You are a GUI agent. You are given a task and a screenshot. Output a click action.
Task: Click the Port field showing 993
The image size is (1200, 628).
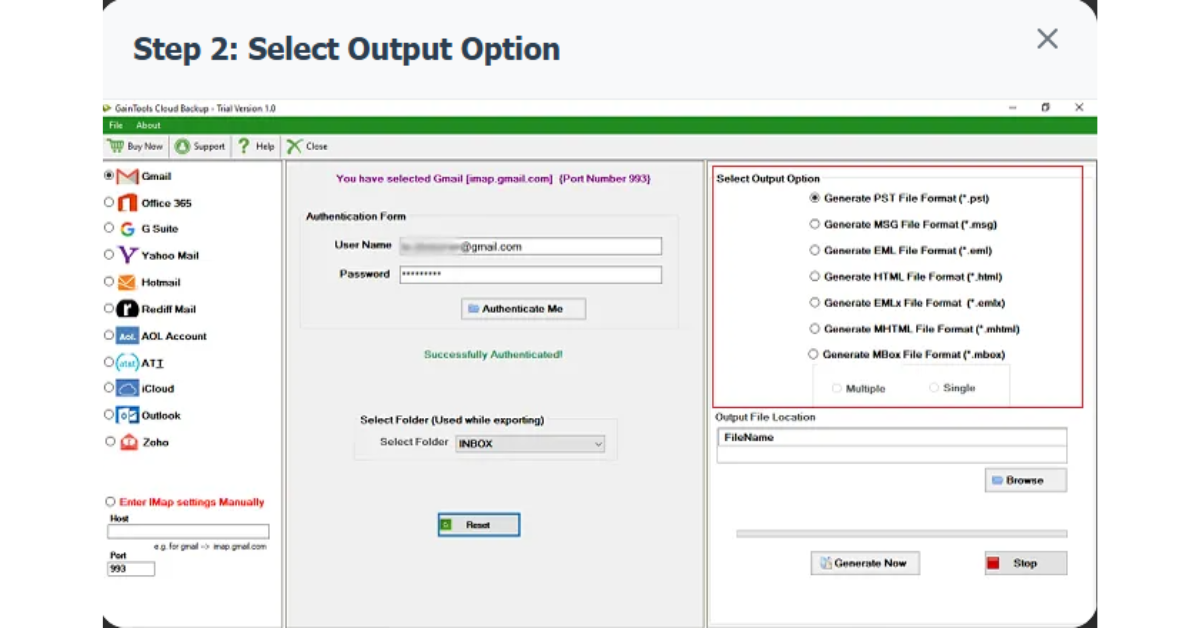[x=131, y=569]
